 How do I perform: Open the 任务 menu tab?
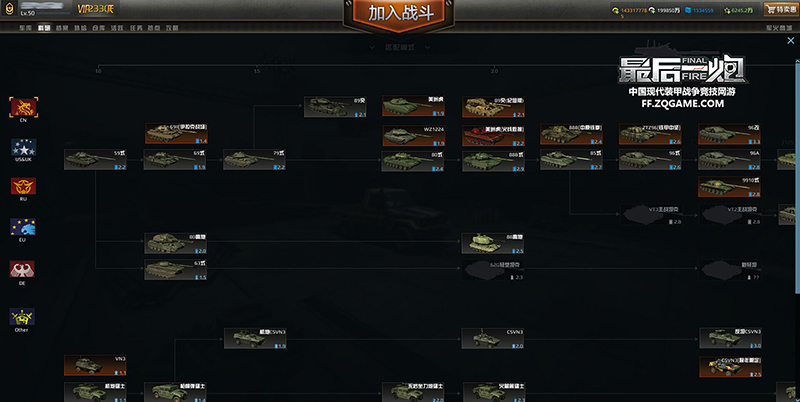pos(136,28)
